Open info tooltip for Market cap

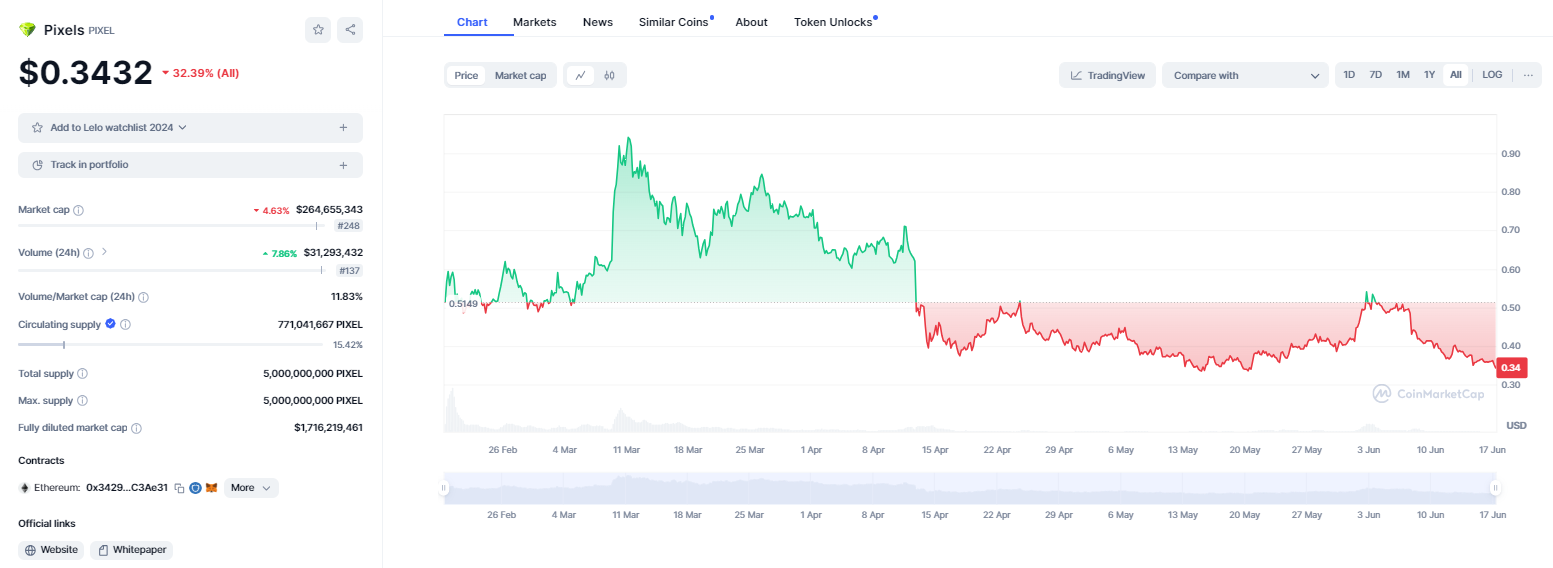pos(78,210)
